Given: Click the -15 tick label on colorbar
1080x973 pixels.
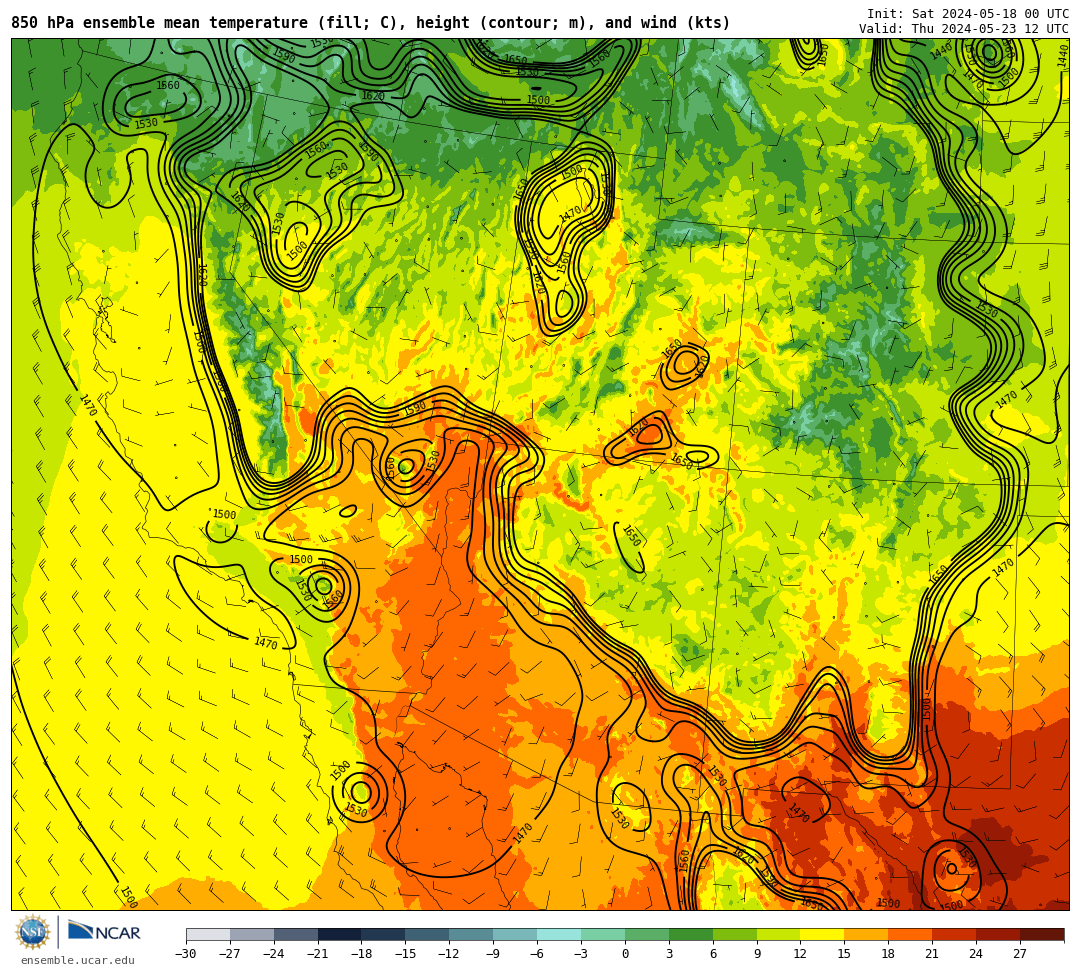Looking at the screenshot, I should (406, 954).
